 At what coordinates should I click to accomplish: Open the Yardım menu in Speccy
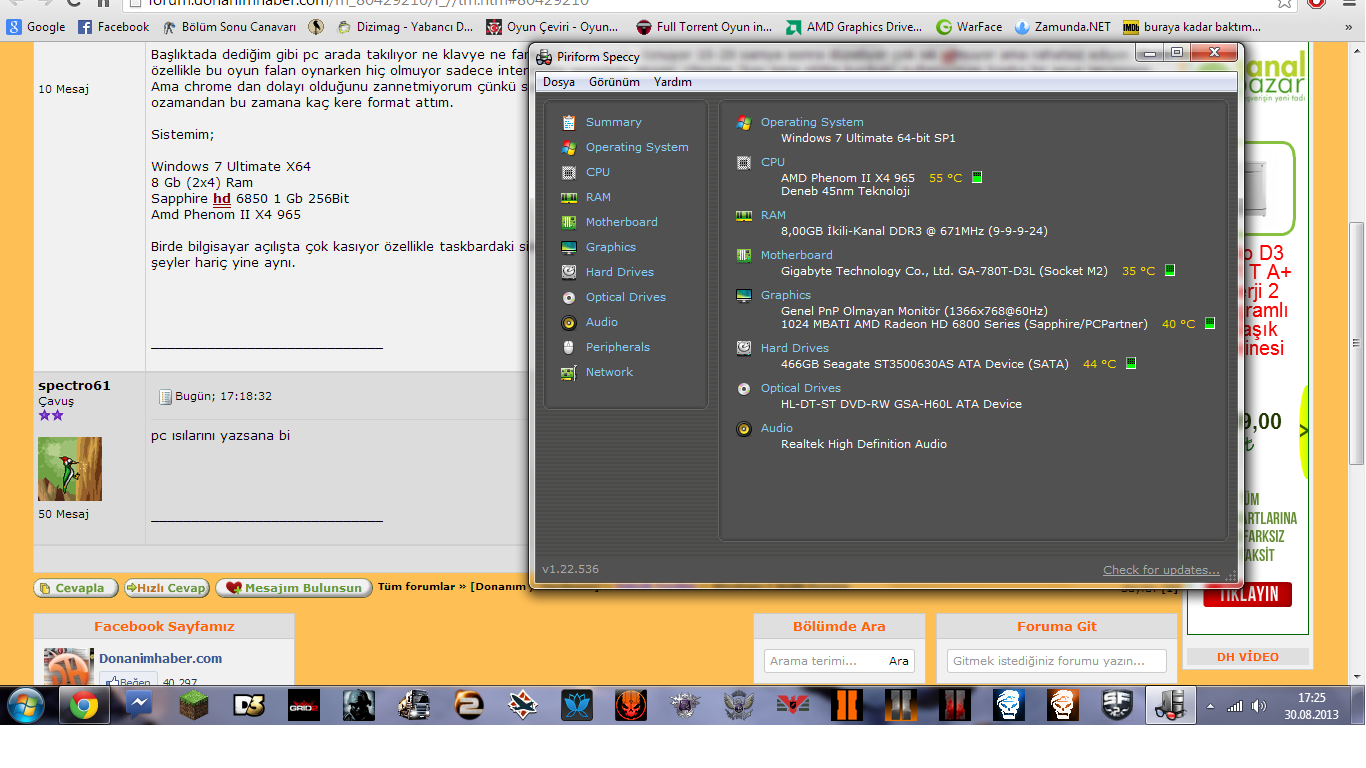tap(673, 82)
